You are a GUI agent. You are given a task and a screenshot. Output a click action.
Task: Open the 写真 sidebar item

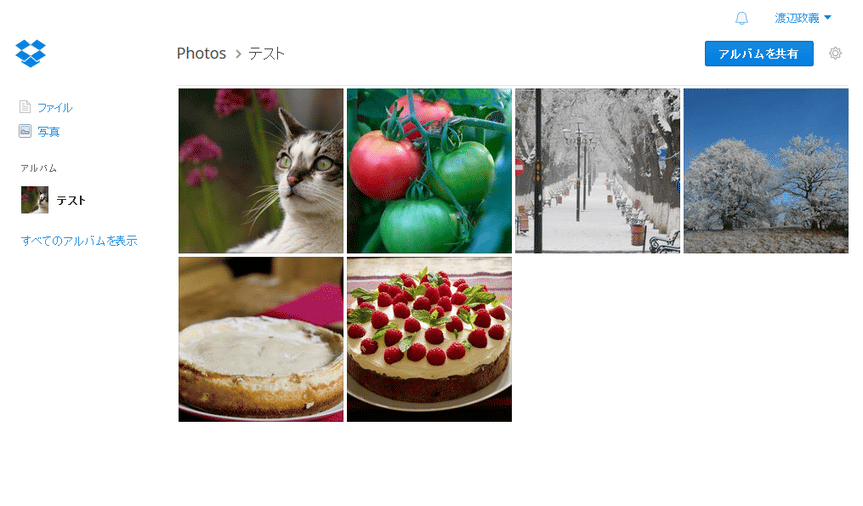click(48, 132)
